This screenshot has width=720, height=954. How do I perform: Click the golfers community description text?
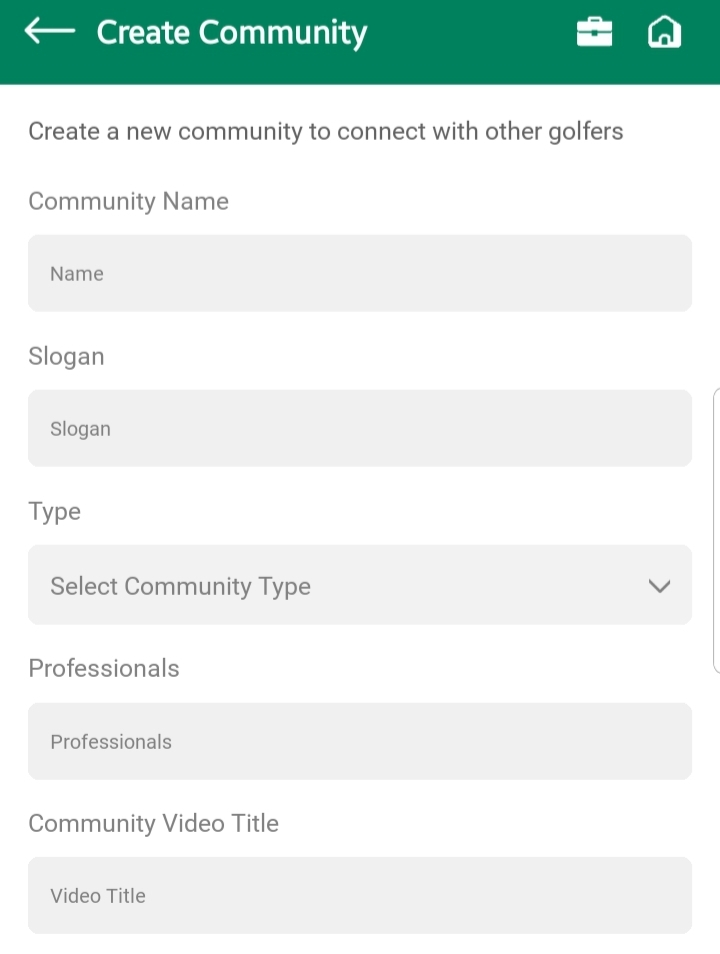[x=325, y=131]
